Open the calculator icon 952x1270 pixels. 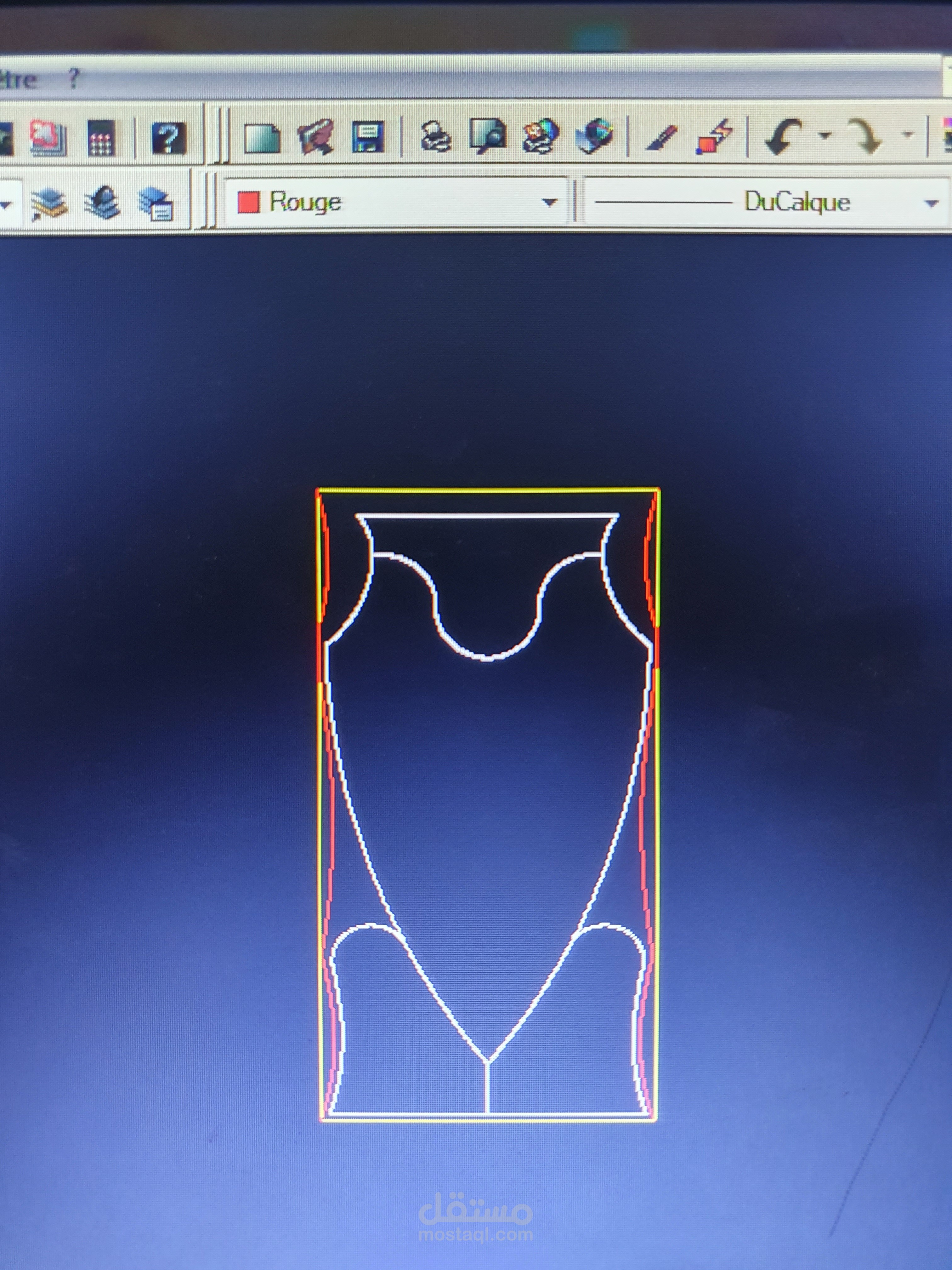point(101,138)
